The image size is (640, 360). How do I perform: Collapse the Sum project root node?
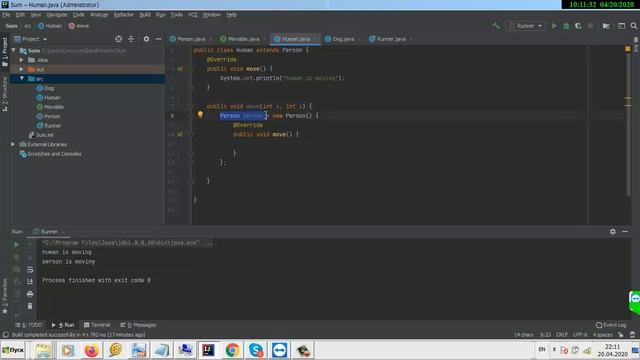(13, 51)
